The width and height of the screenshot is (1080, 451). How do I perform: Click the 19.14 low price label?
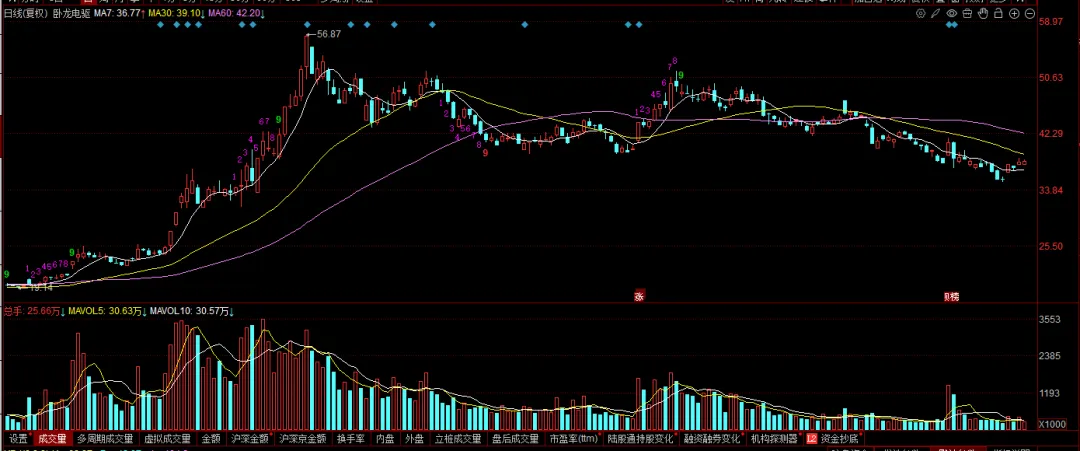tap(41, 287)
